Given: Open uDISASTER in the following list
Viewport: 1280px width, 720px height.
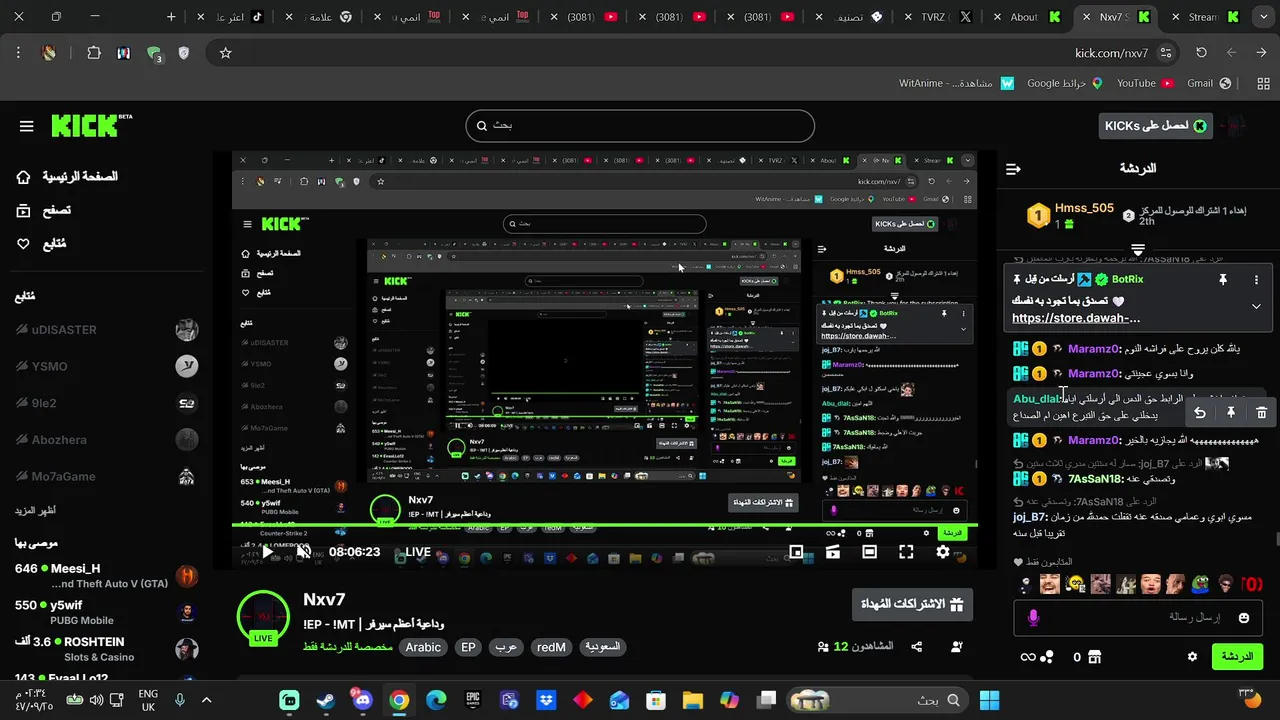Looking at the screenshot, I should [x=107, y=330].
